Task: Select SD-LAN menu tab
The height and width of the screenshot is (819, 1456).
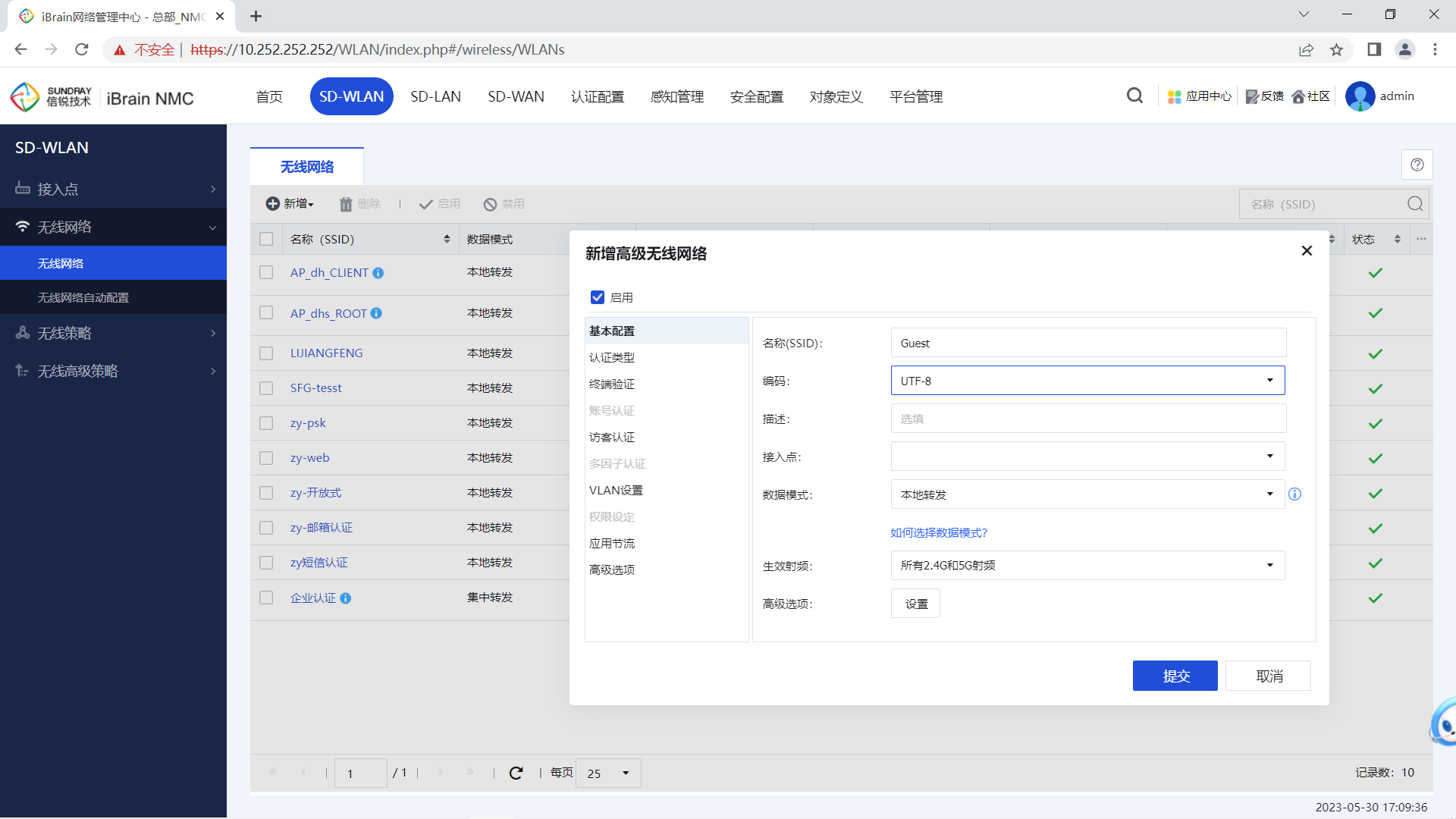Action: coord(435,96)
